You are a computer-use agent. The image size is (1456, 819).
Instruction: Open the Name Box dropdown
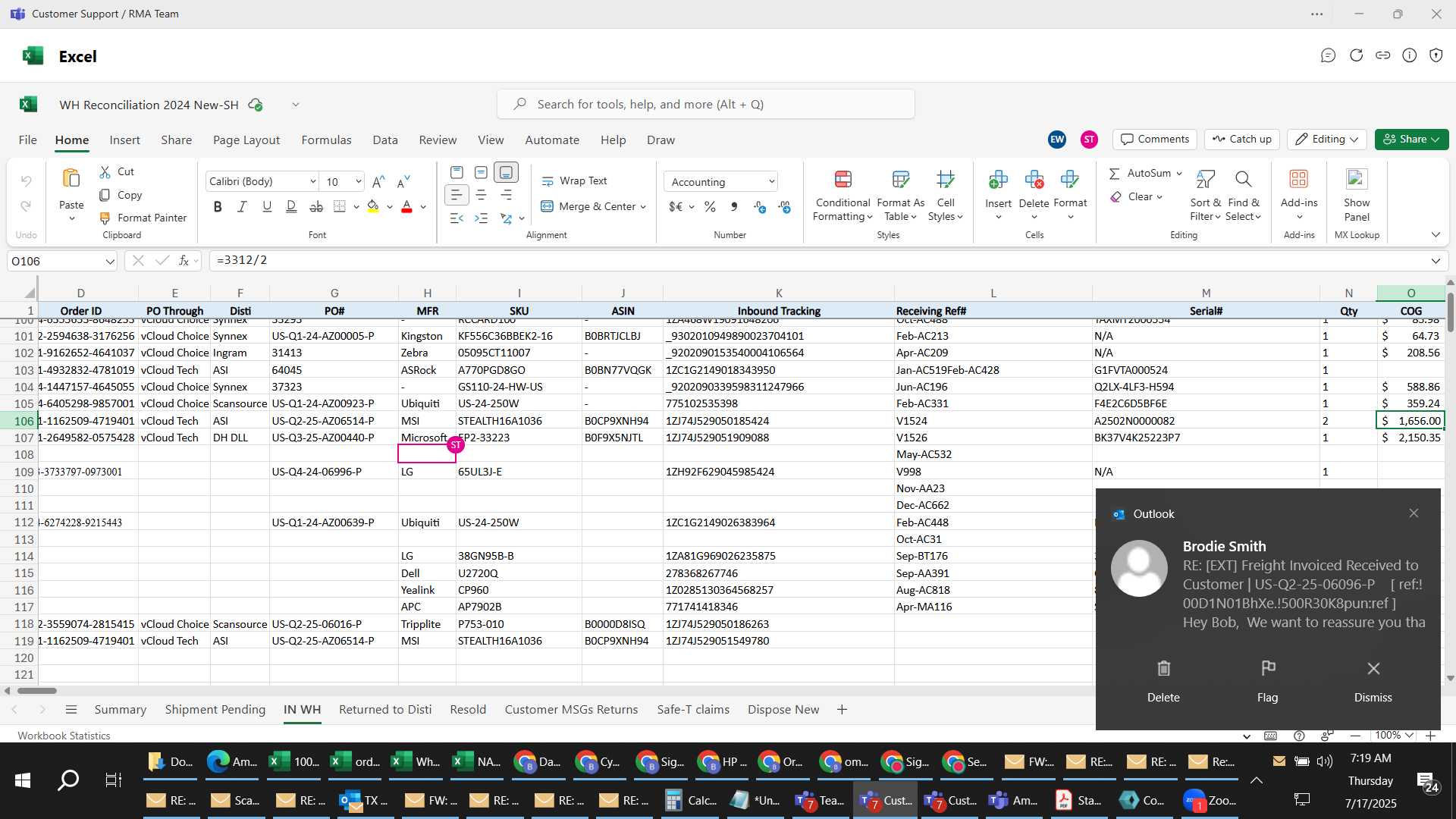tap(110, 262)
